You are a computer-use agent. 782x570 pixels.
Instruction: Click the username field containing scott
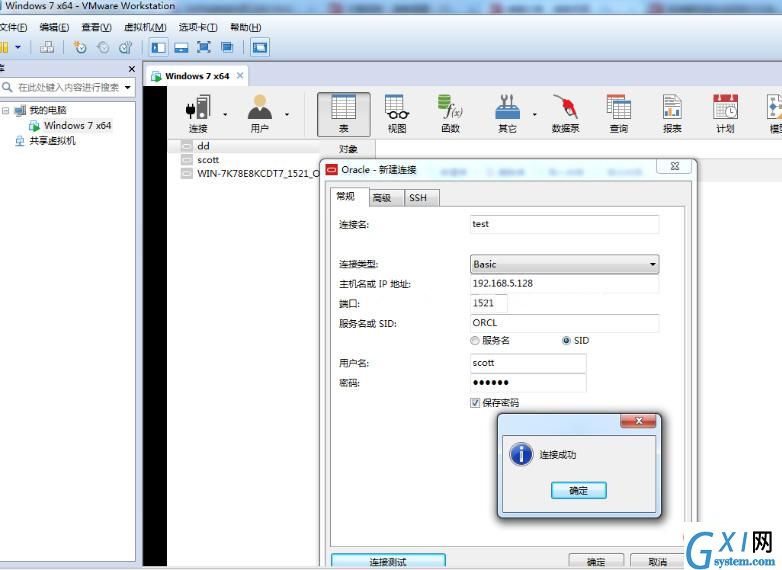528,363
